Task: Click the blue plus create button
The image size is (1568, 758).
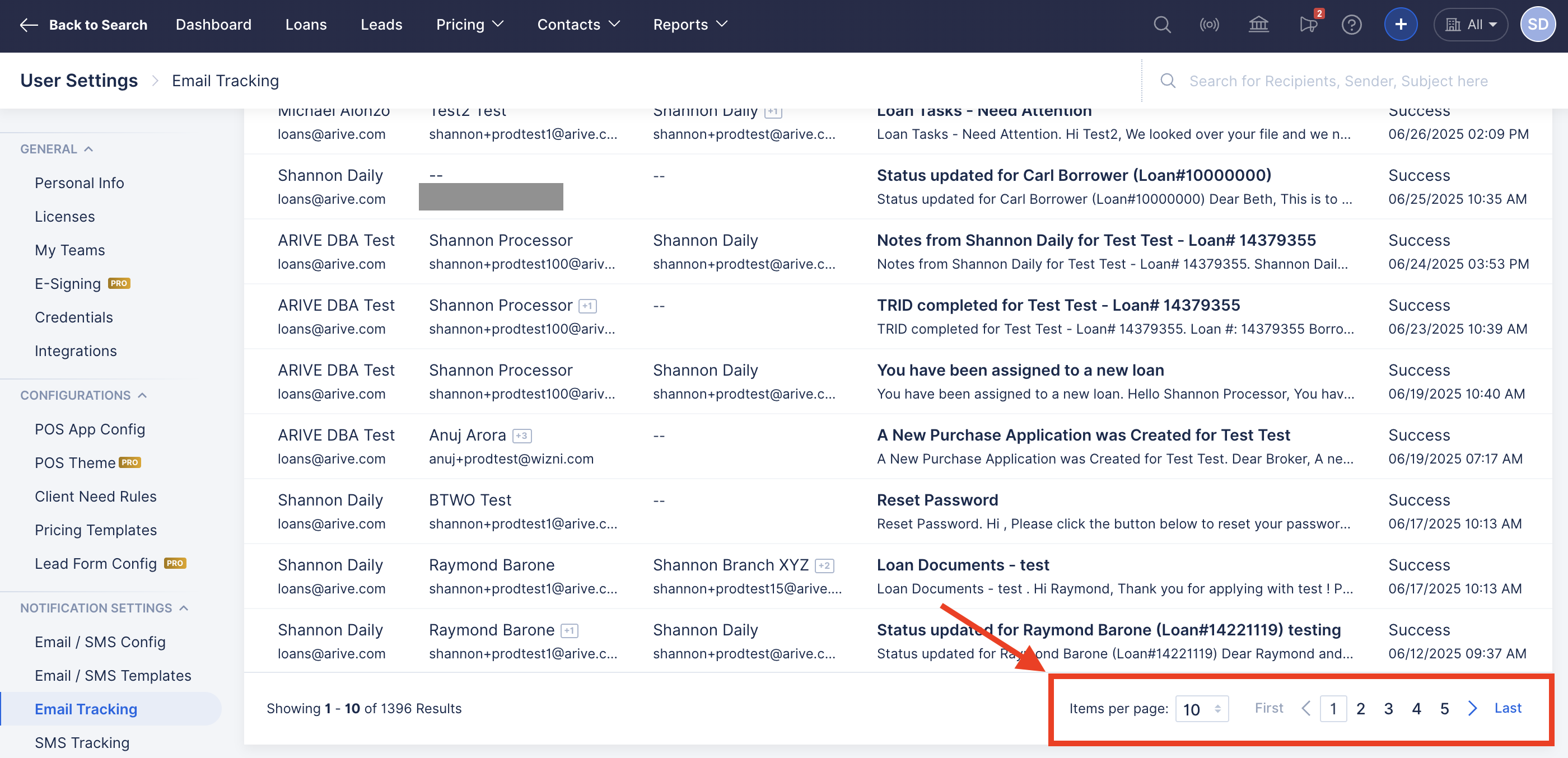Action: click(1400, 25)
